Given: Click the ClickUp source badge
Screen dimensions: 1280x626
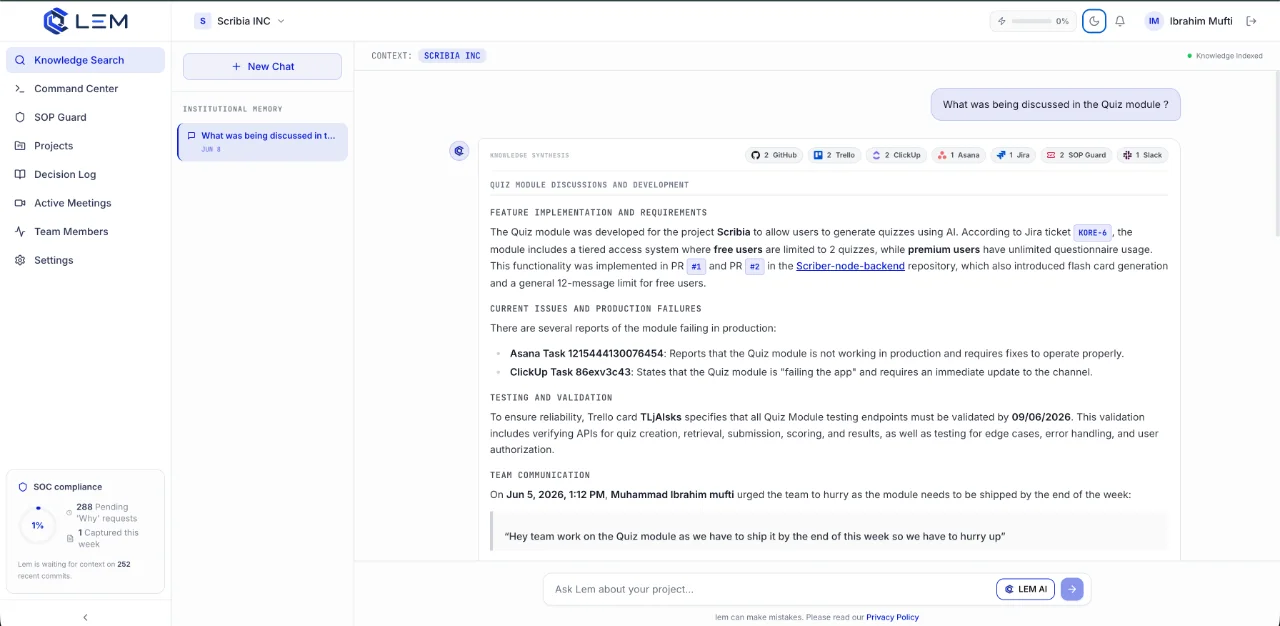Looking at the screenshot, I should pos(895,155).
